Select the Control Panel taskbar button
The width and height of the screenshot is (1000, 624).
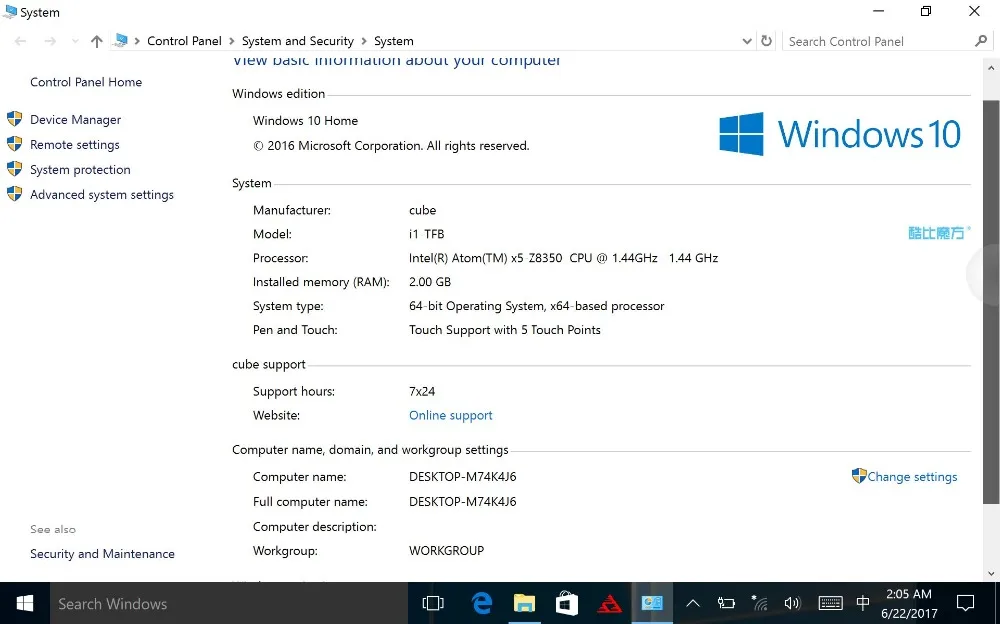pyautogui.click(x=652, y=603)
